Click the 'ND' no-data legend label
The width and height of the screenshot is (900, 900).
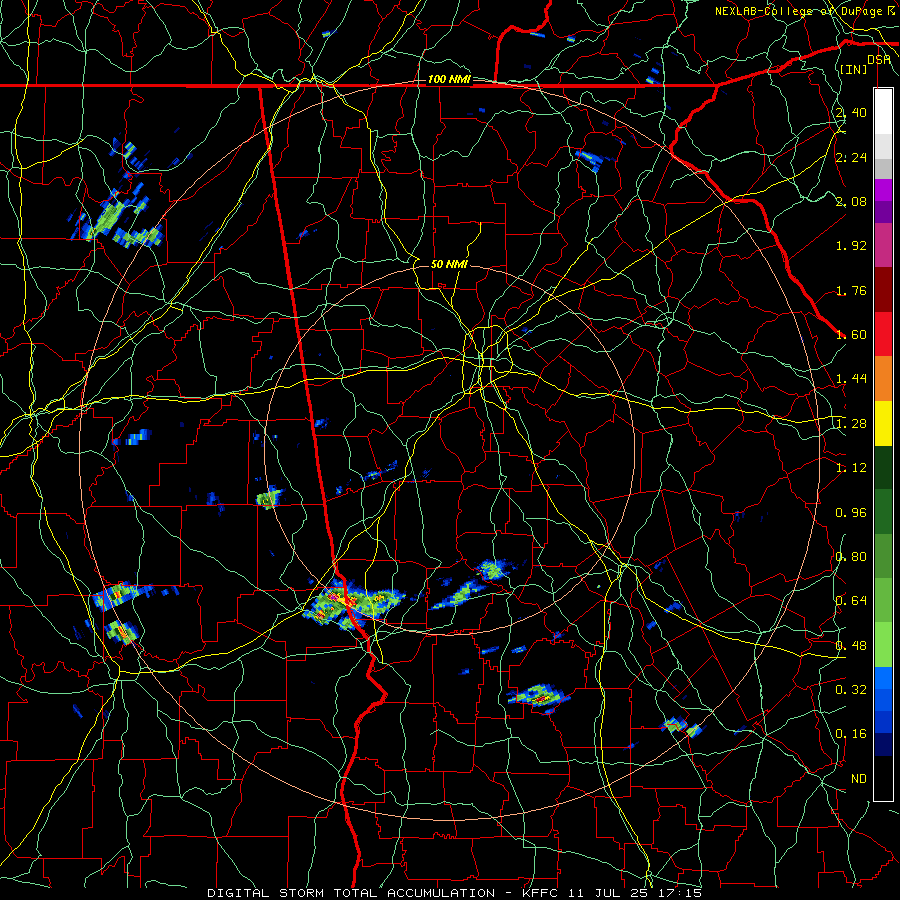coord(859,779)
